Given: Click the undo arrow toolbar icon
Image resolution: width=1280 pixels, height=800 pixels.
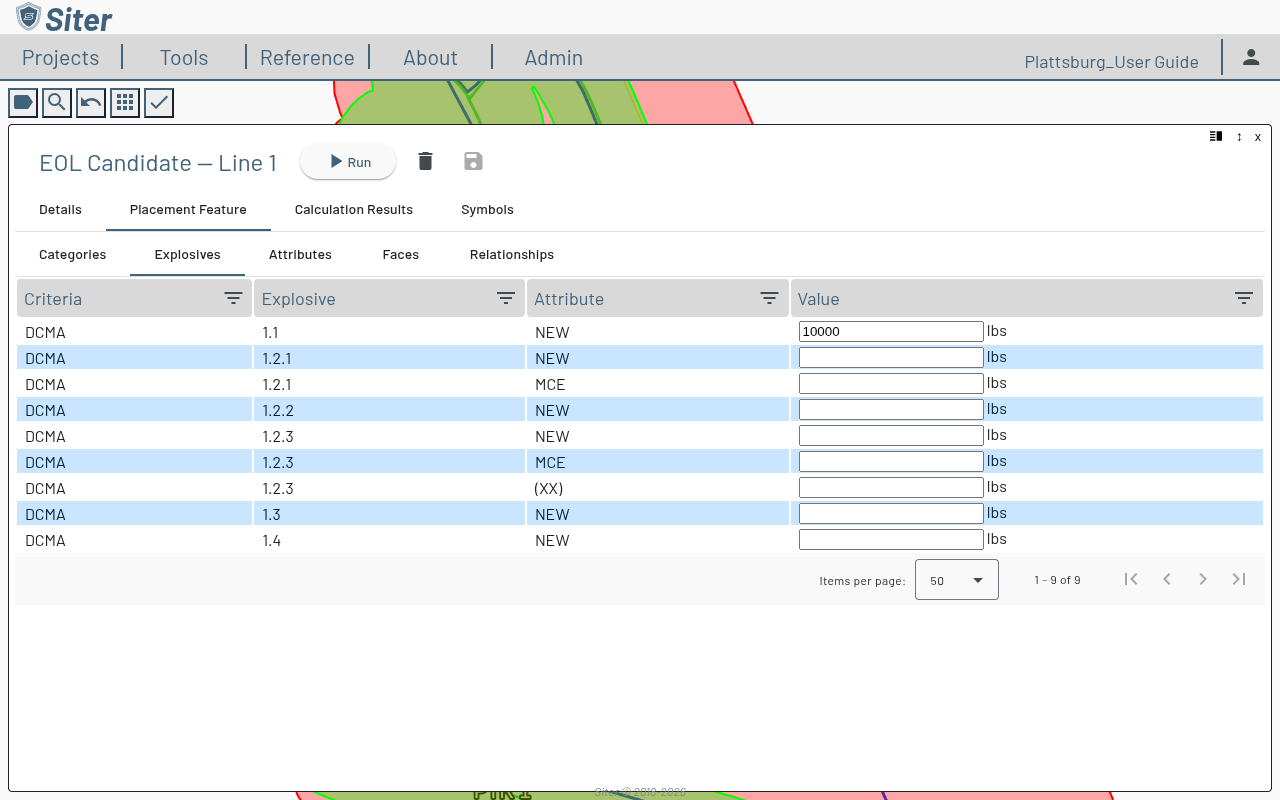Looking at the screenshot, I should pyautogui.click(x=91, y=103).
